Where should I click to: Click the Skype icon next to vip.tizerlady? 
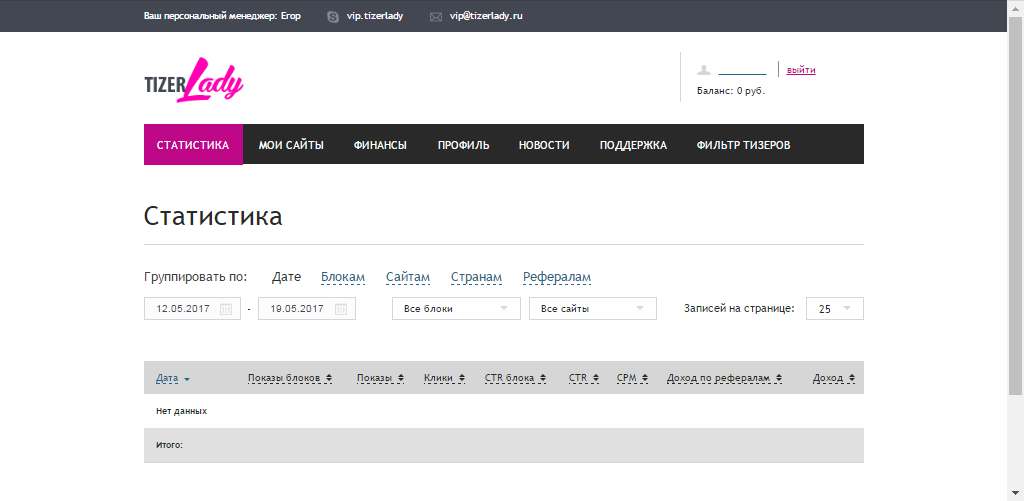click(333, 17)
